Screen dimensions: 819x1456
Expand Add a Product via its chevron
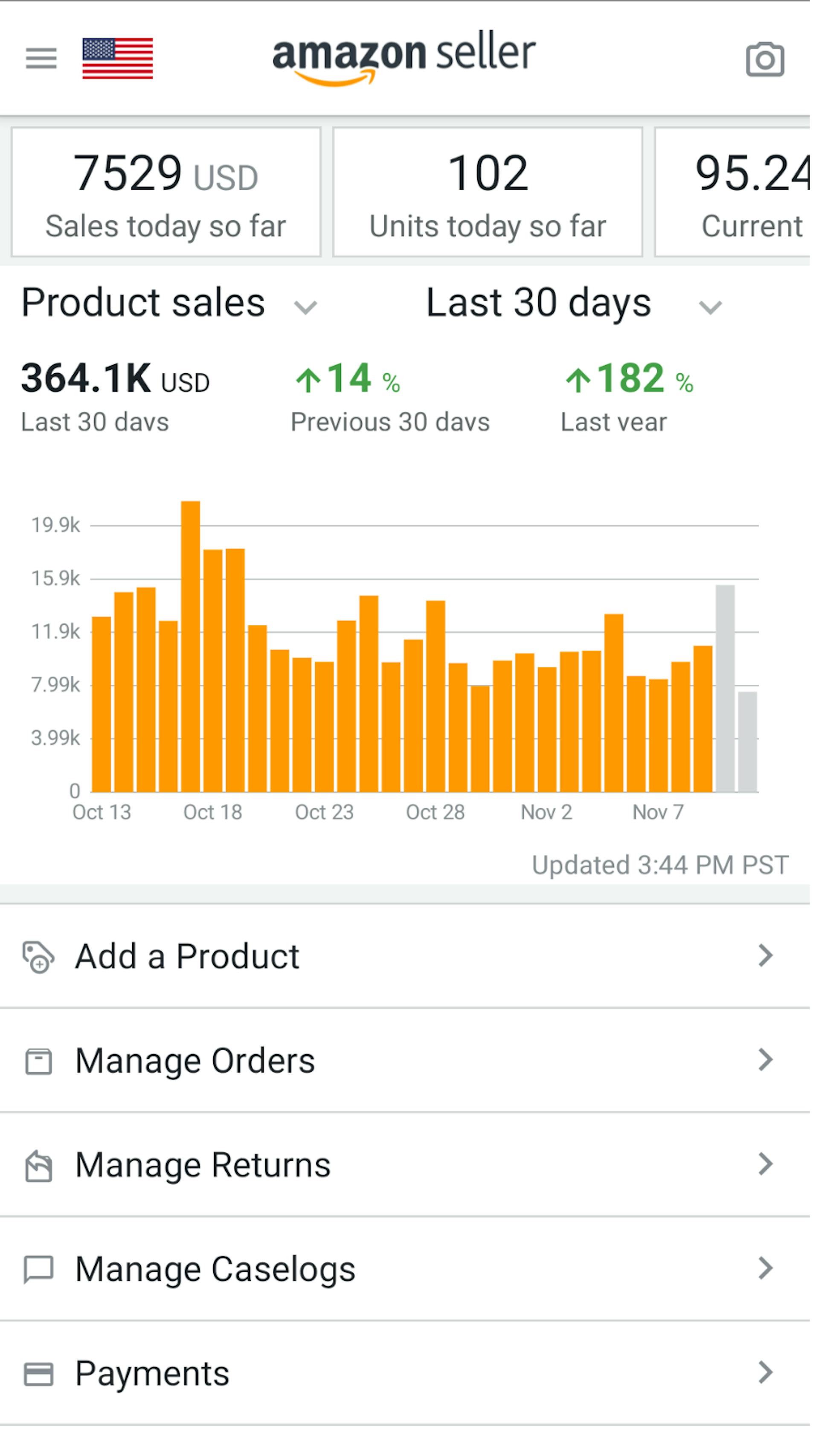(765, 956)
